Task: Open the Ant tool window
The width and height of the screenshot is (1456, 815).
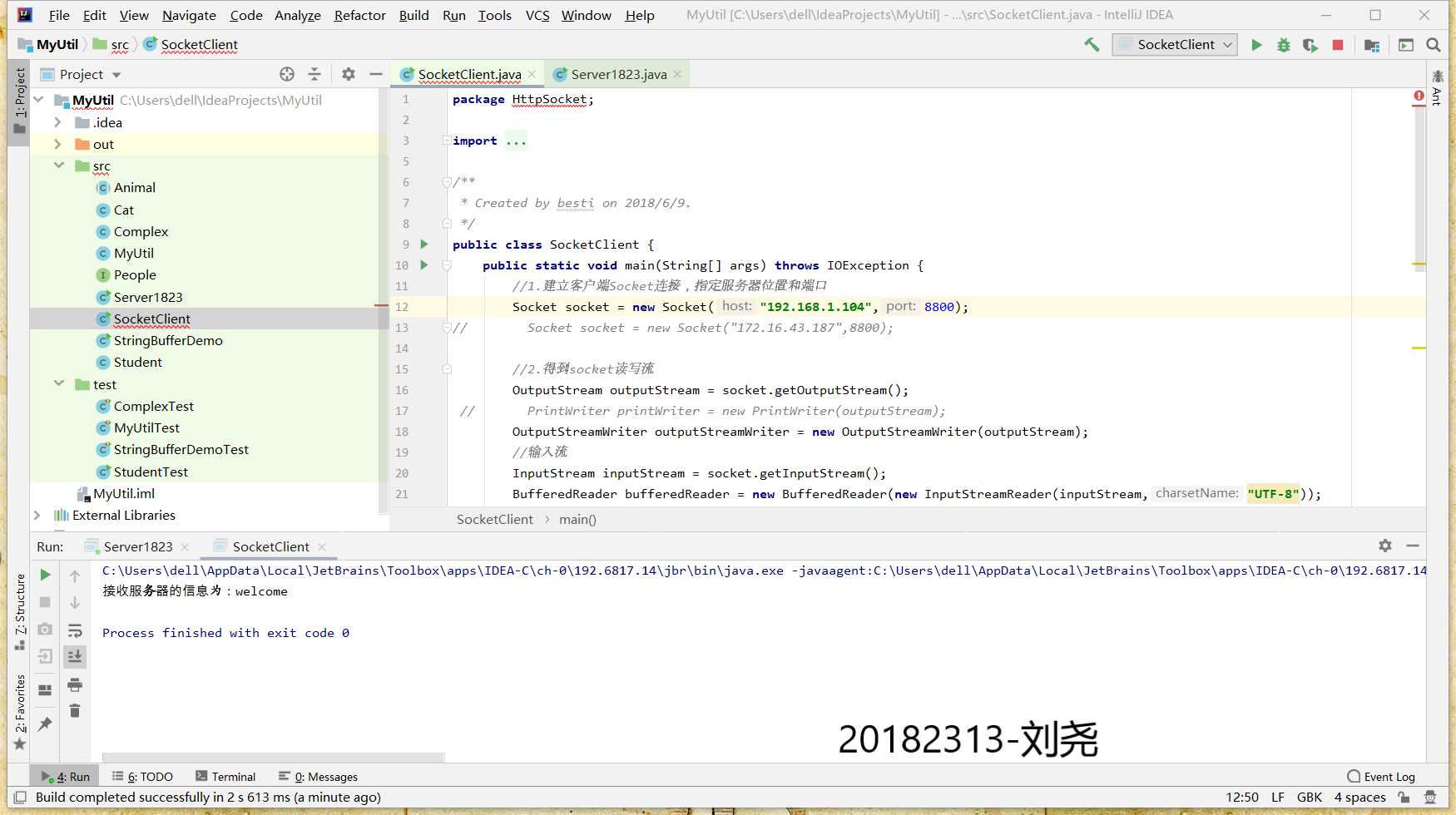Action: pos(1437,89)
